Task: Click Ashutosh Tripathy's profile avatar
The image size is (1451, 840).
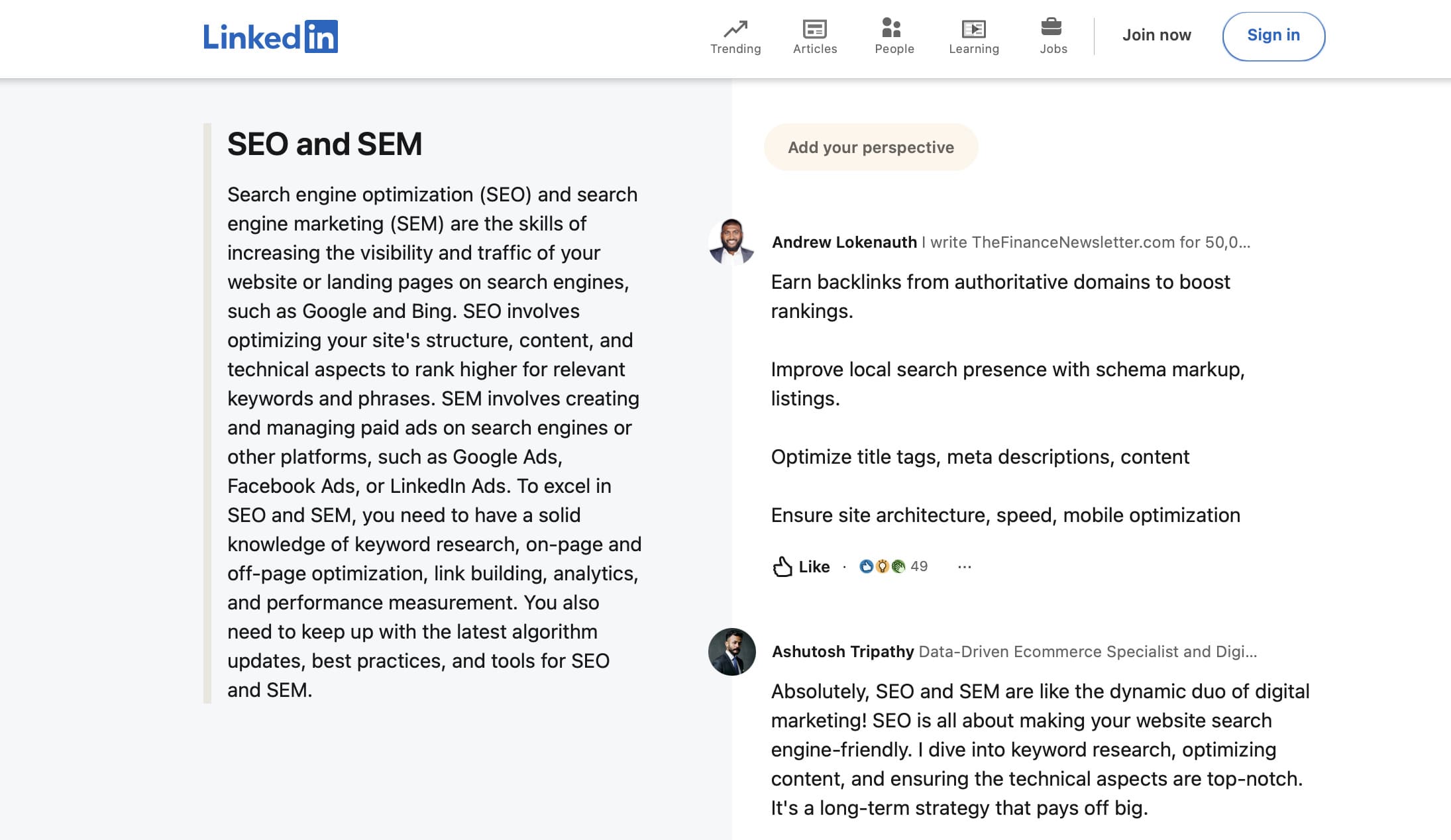Action: tap(731, 652)
